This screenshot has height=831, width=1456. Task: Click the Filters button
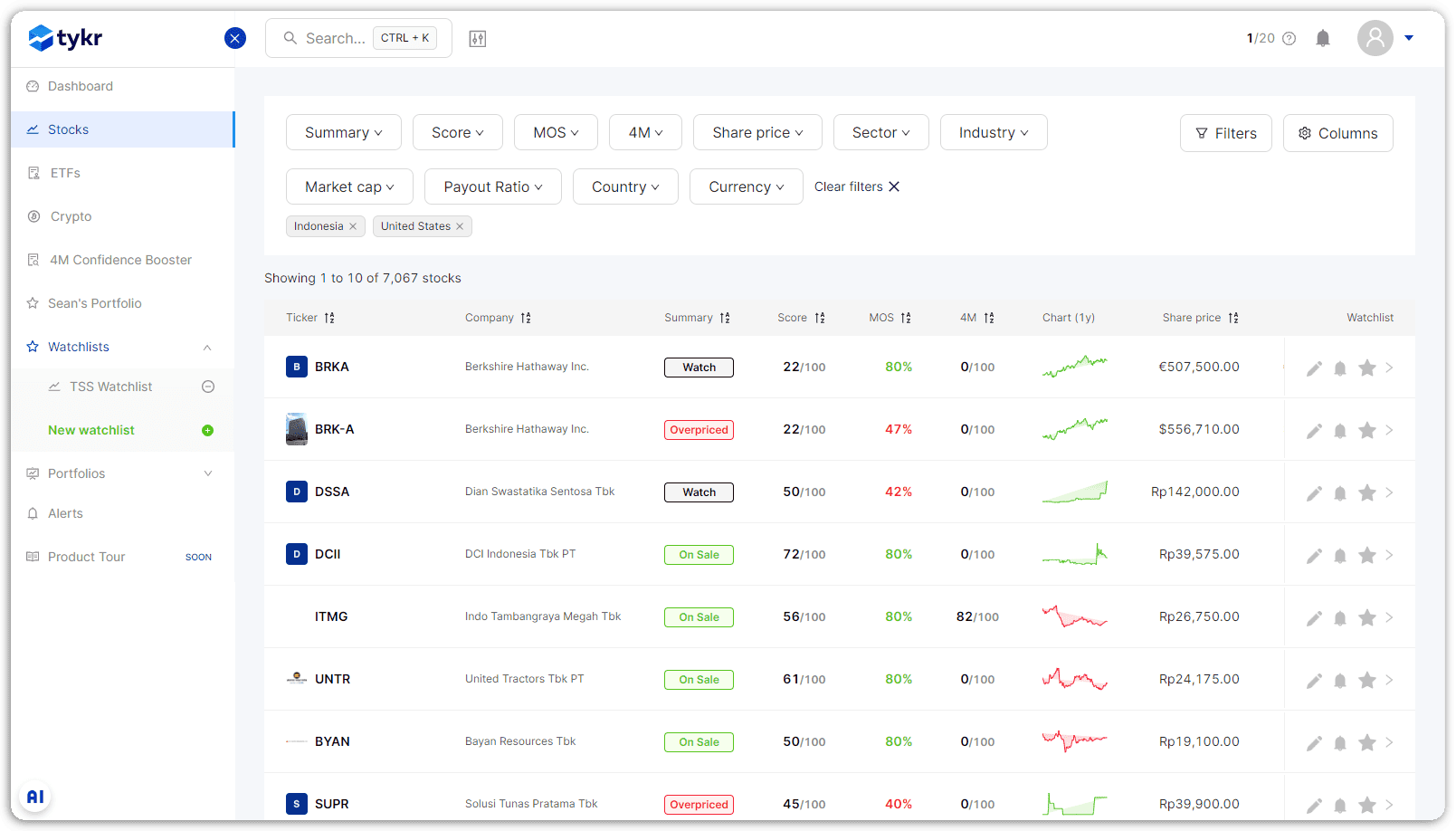point(1226,133)
